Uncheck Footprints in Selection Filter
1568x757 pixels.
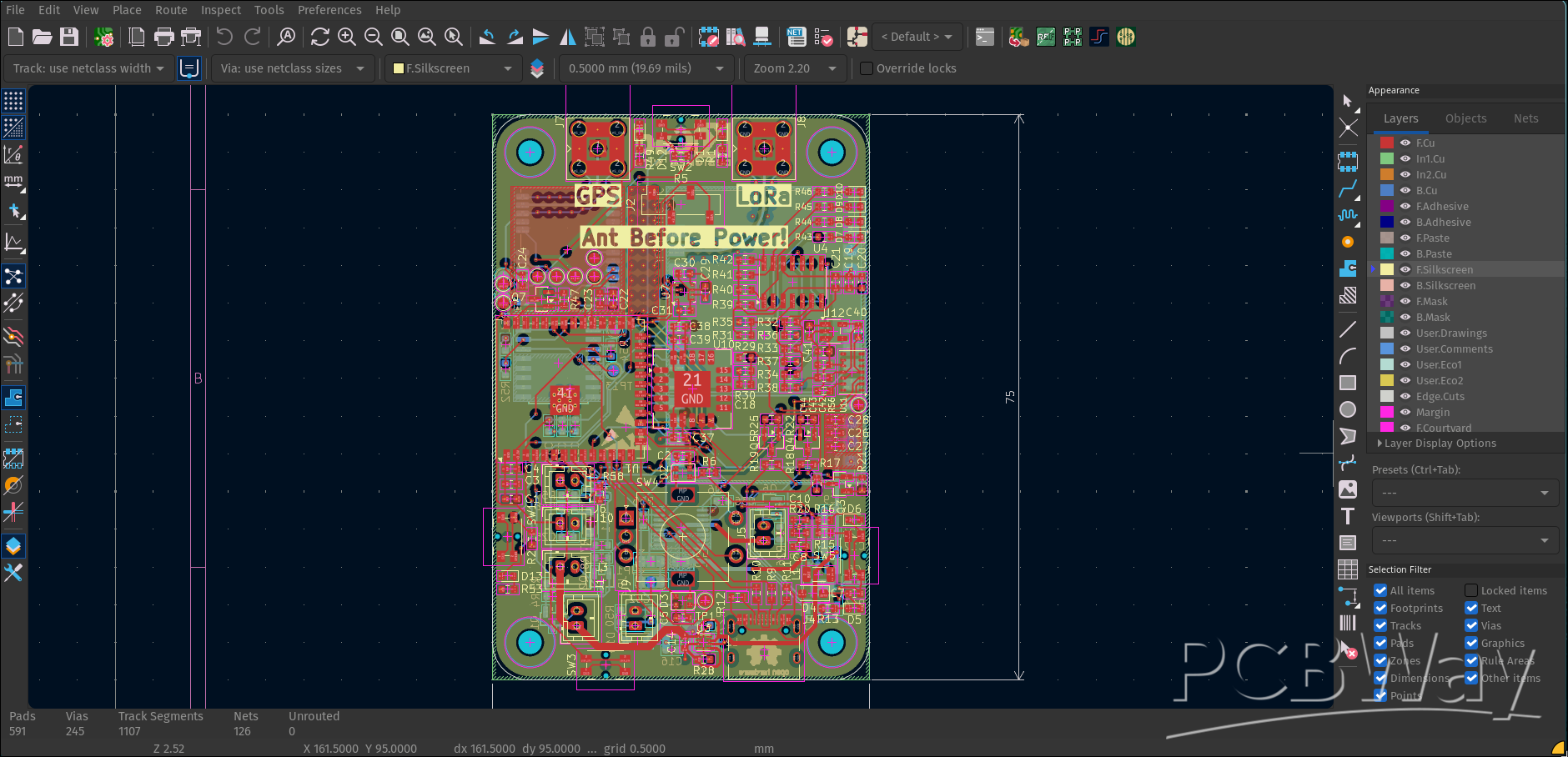tap(1380, 608)
